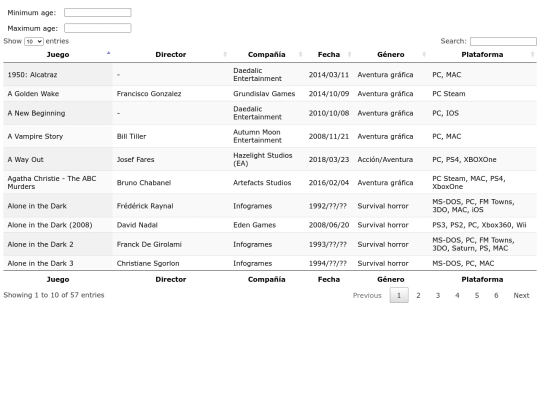The image size is (540, 405).
Task: Go to pagination page 6
Action: 496,295
